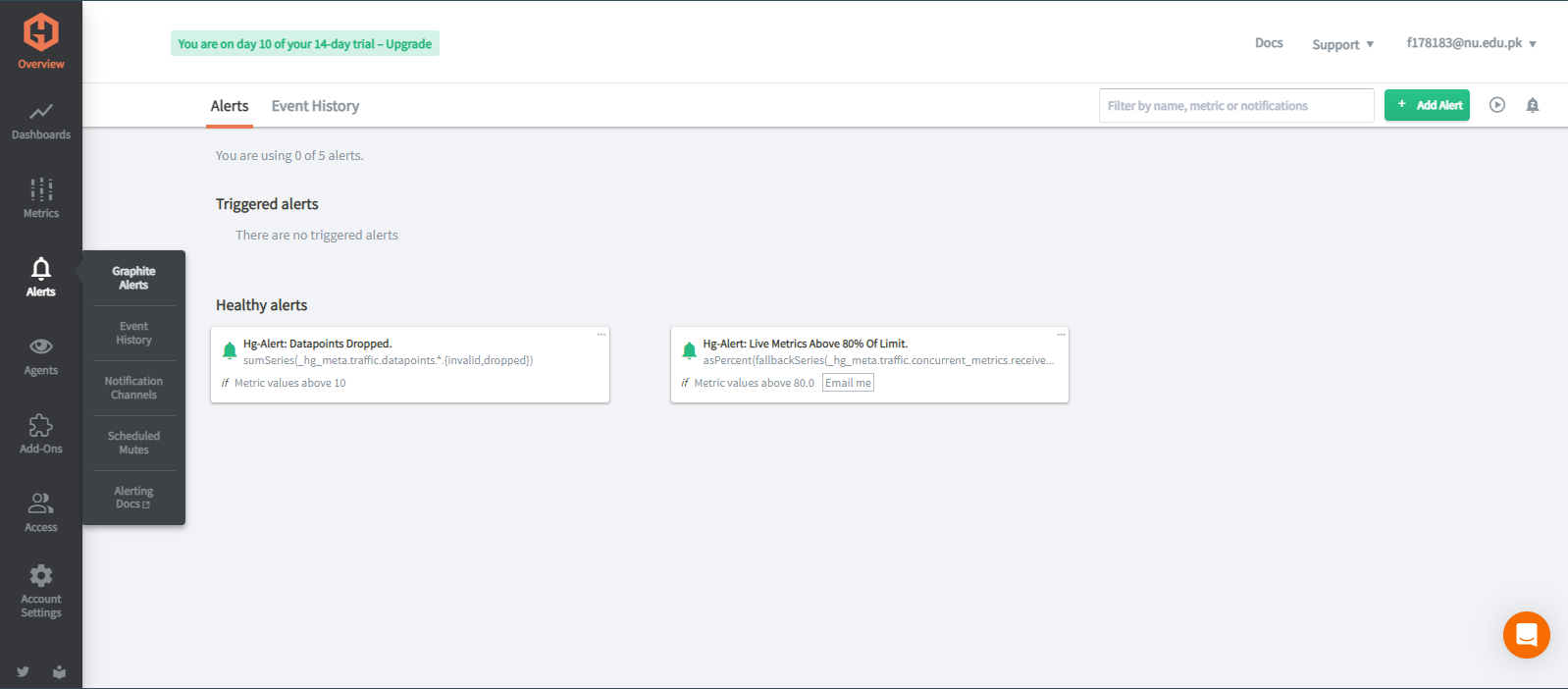
Task: Click the Twitter icon in sidebar footer
Action: [23, 671]
